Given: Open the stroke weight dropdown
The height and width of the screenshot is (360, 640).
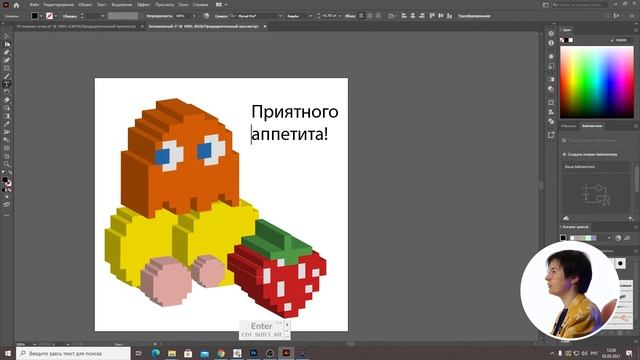Looking at the screenshot, I should pos(102,16).
